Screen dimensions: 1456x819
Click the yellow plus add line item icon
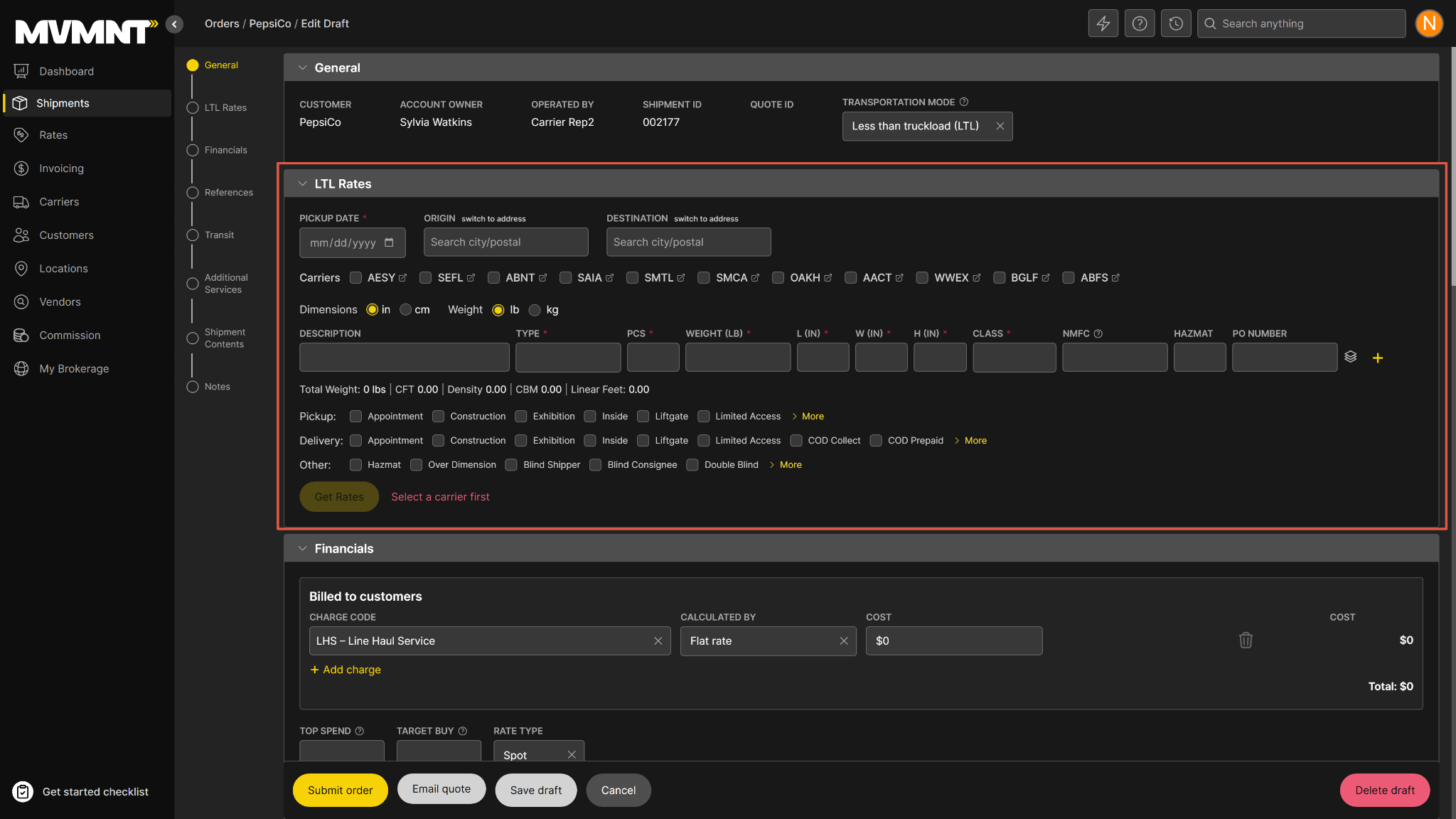click(x=1377, y=358)
